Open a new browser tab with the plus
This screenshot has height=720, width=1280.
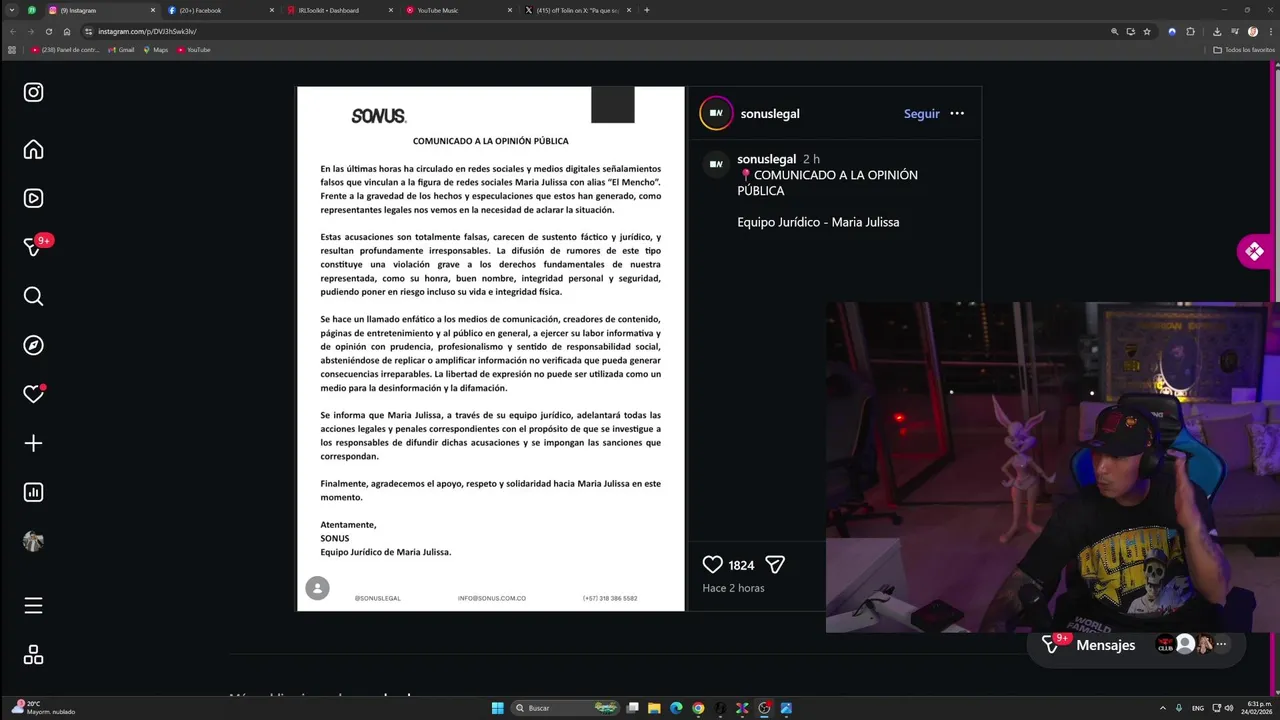coord(647,10)
